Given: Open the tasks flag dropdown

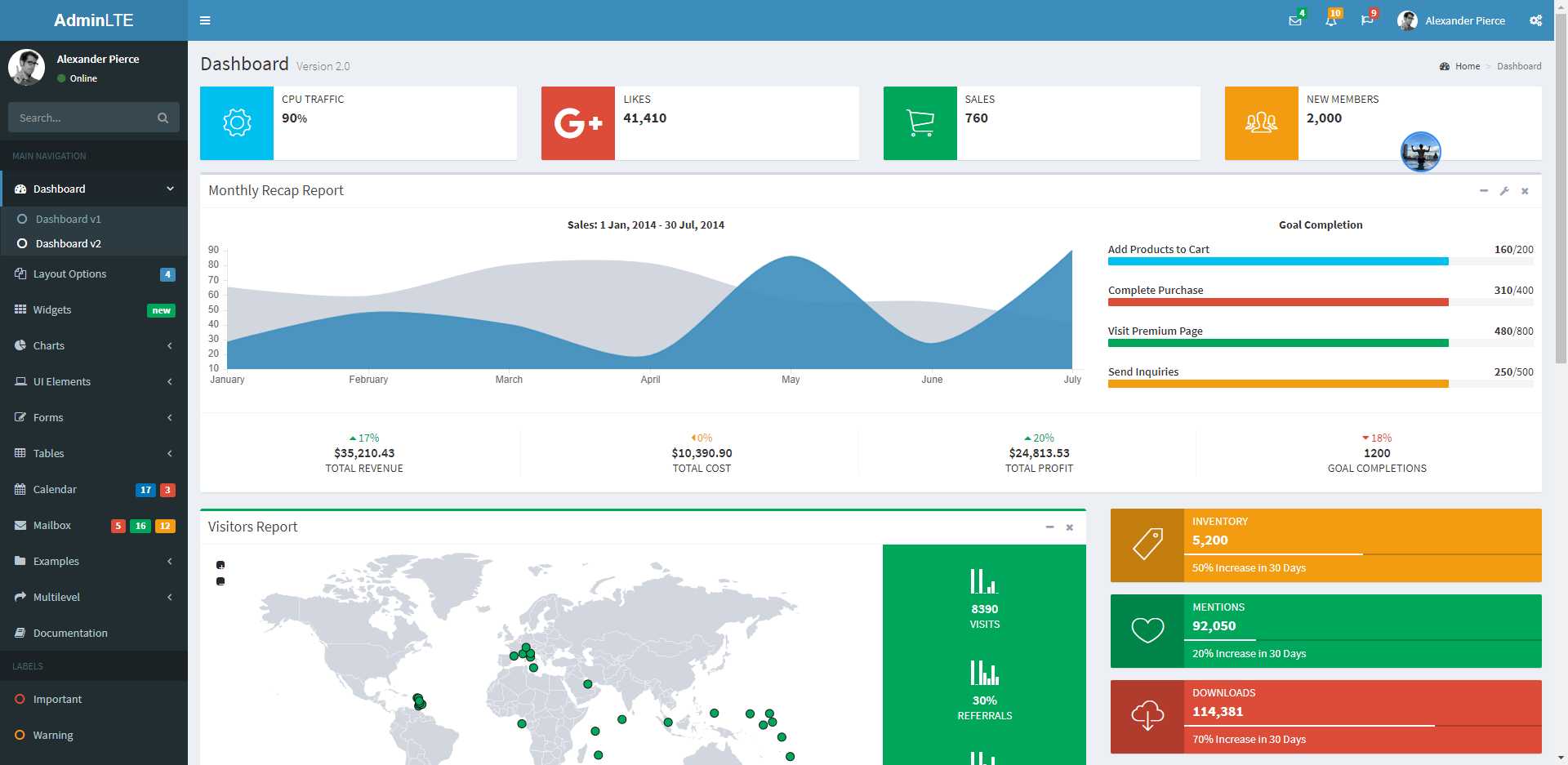Looking at the screenshot, I should 1367,20.
